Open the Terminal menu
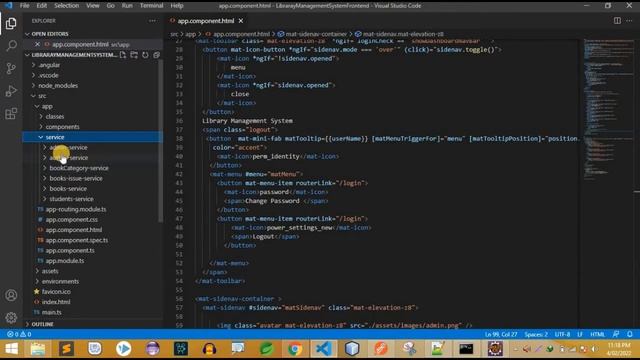 (151, 6)
